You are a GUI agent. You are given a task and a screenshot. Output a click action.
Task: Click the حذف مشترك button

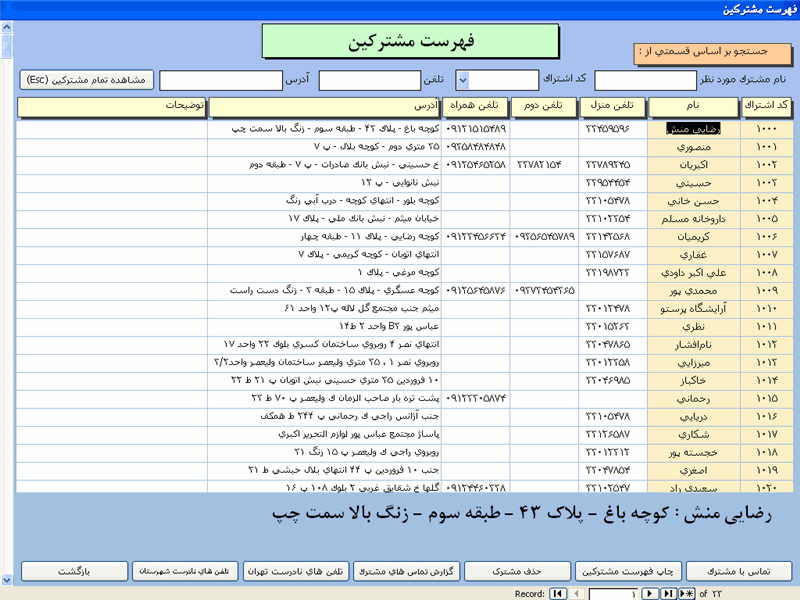coord(516,571)
